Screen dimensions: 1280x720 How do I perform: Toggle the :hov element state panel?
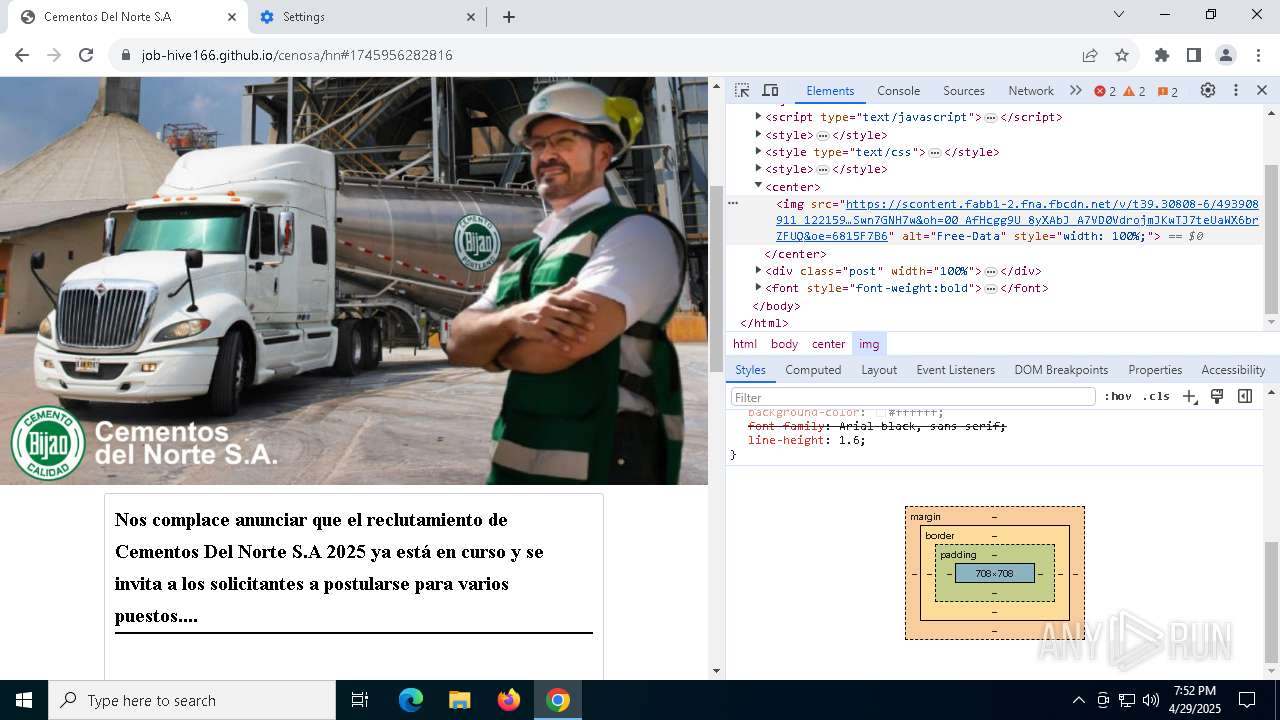1118,396
